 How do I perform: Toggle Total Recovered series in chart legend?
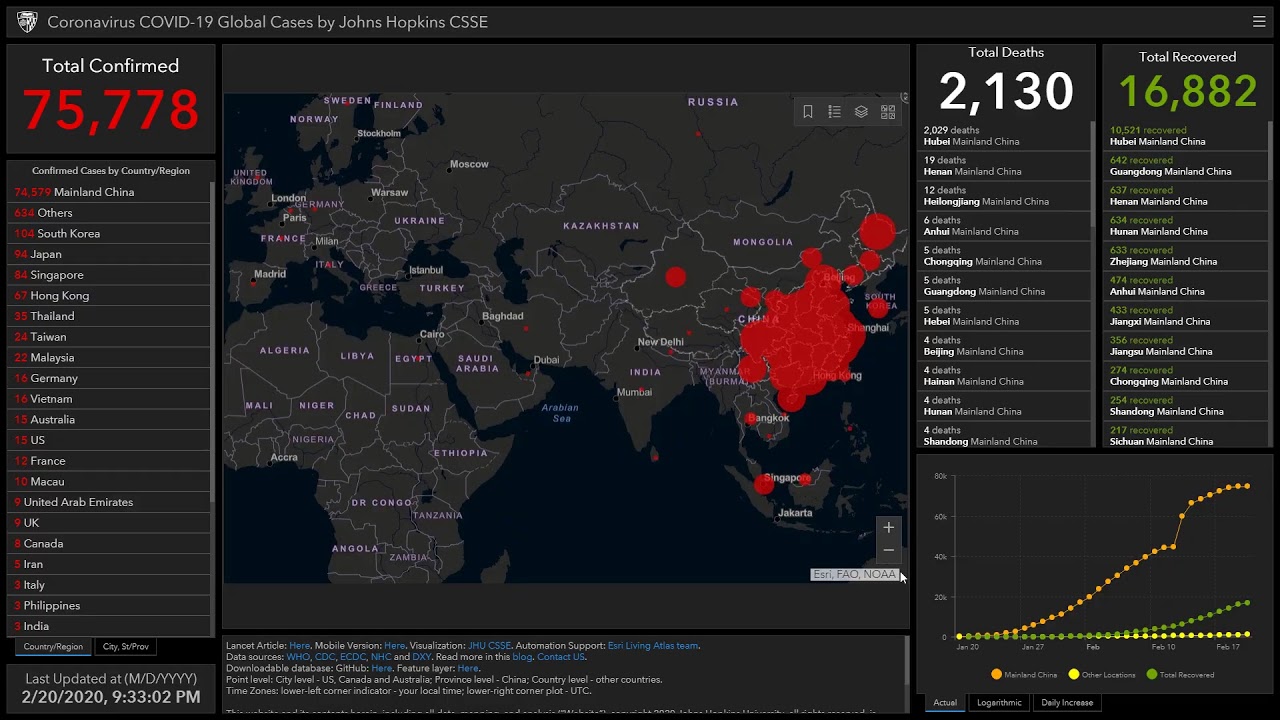click(x=1180, y=675)
